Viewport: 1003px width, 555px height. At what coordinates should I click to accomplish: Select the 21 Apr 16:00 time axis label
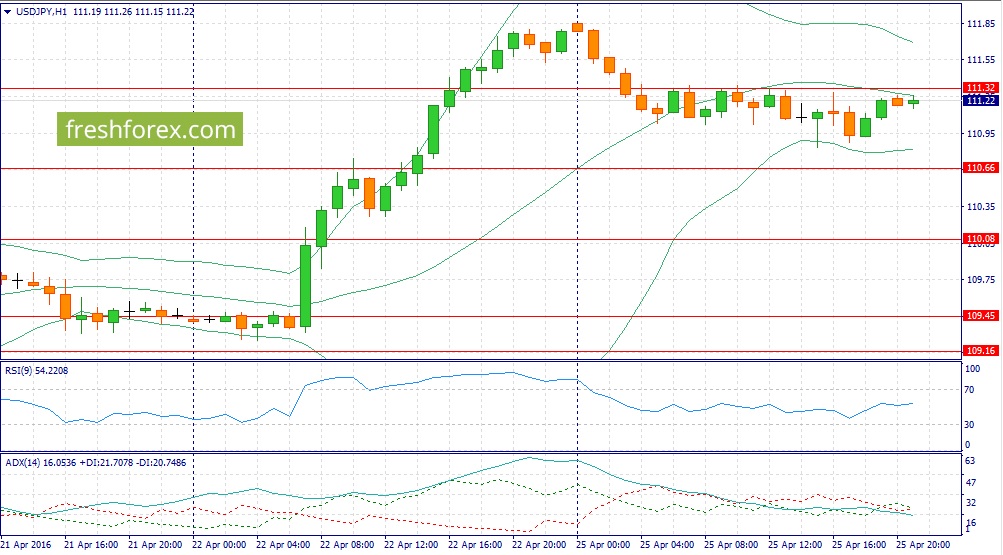pyautogui.click(x=91, y=545)
